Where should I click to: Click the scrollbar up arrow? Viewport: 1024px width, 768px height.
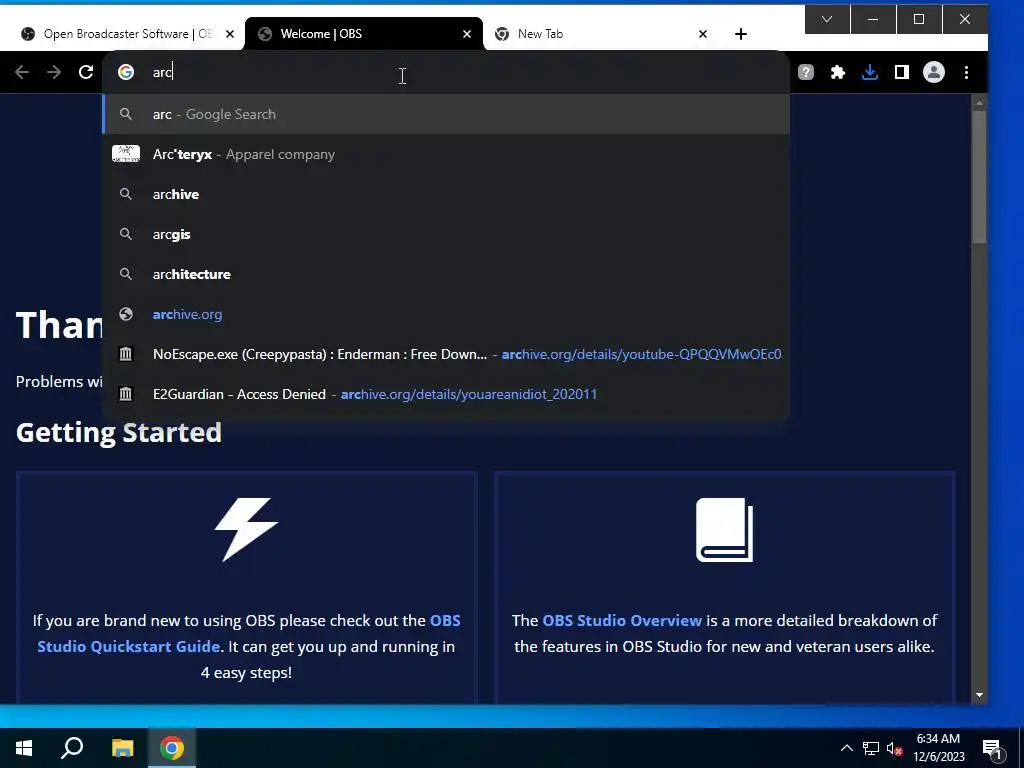[979, 103]
